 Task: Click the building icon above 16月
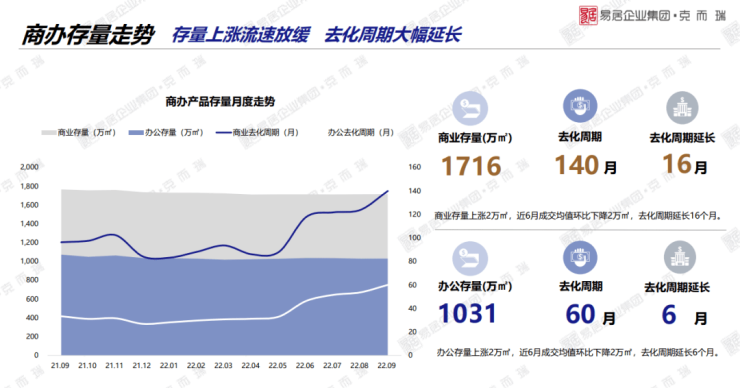[x=682, y=107]
